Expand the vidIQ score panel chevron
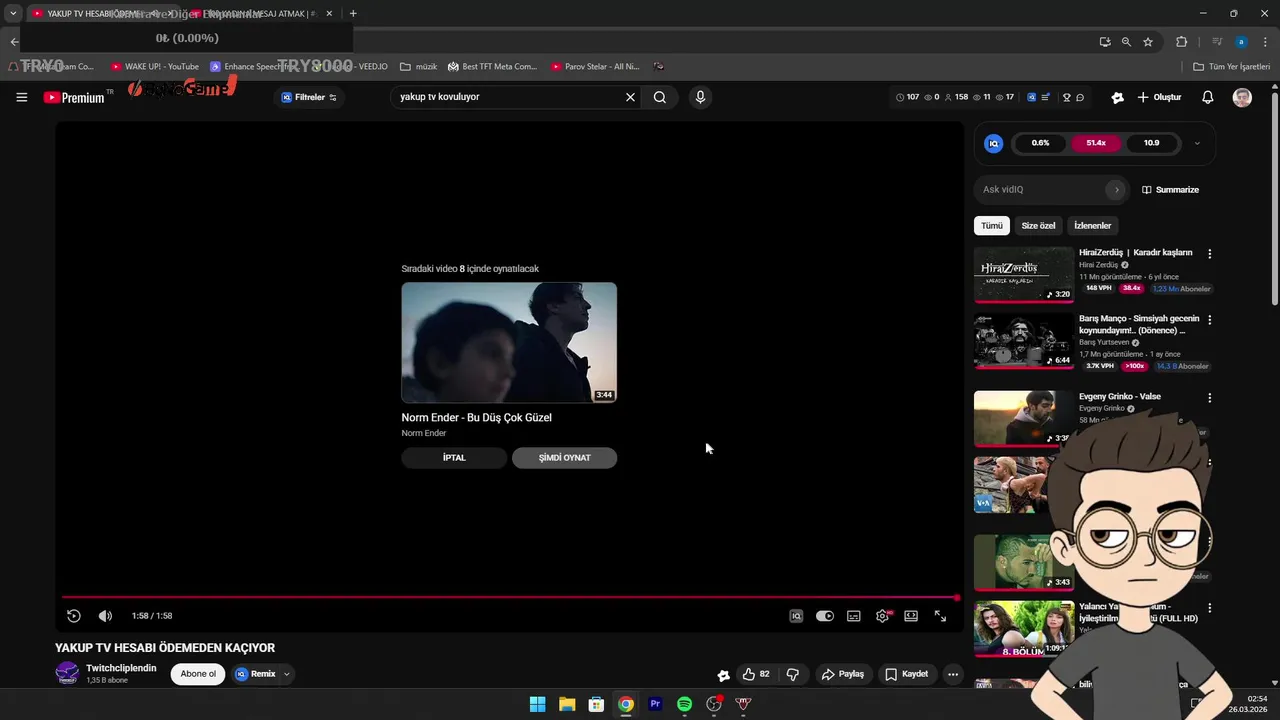Viewport: 1280px width, 720px height. [1197, 143]
